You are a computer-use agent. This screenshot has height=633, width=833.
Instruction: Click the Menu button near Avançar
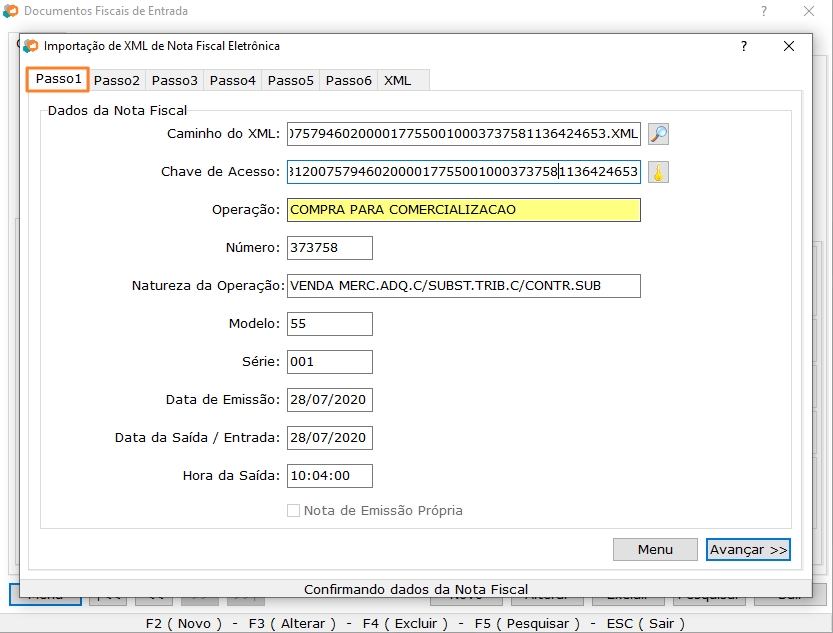(655, 549)
